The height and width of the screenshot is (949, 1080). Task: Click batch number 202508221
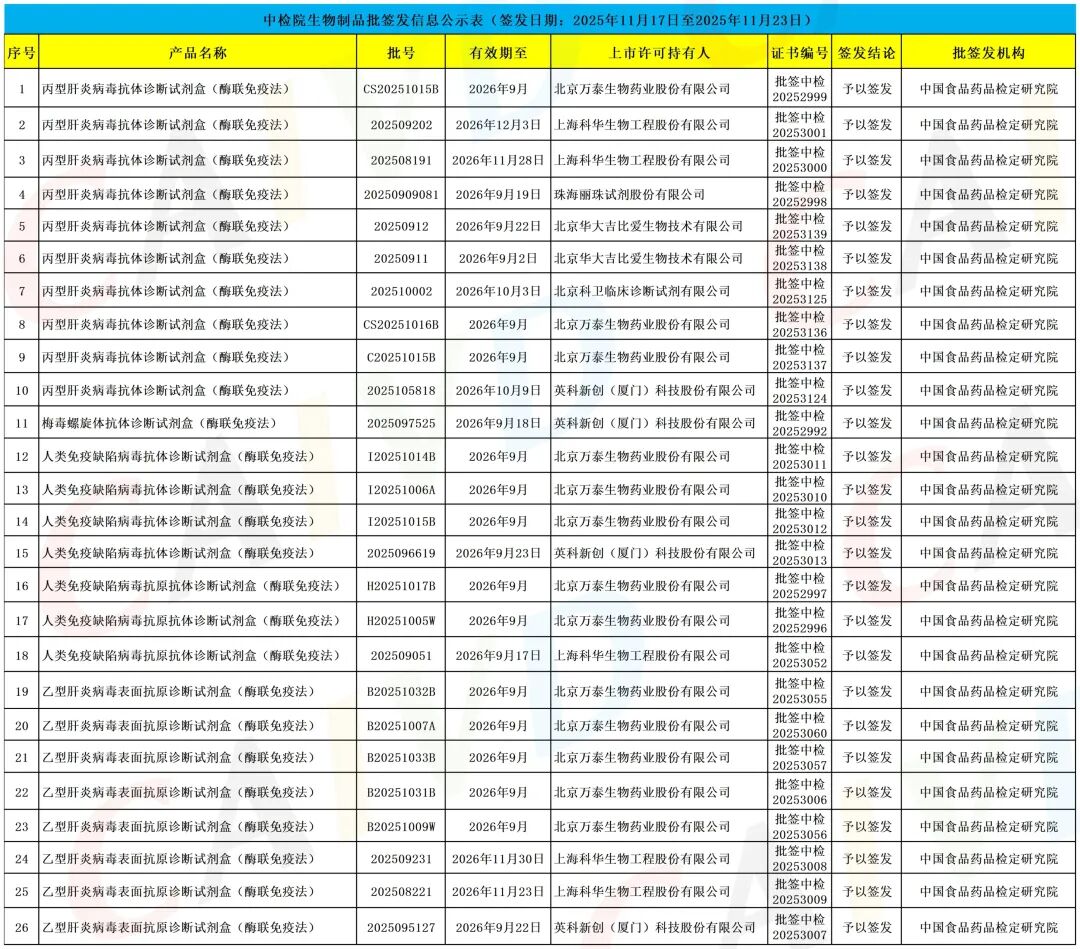pos(401,891)
